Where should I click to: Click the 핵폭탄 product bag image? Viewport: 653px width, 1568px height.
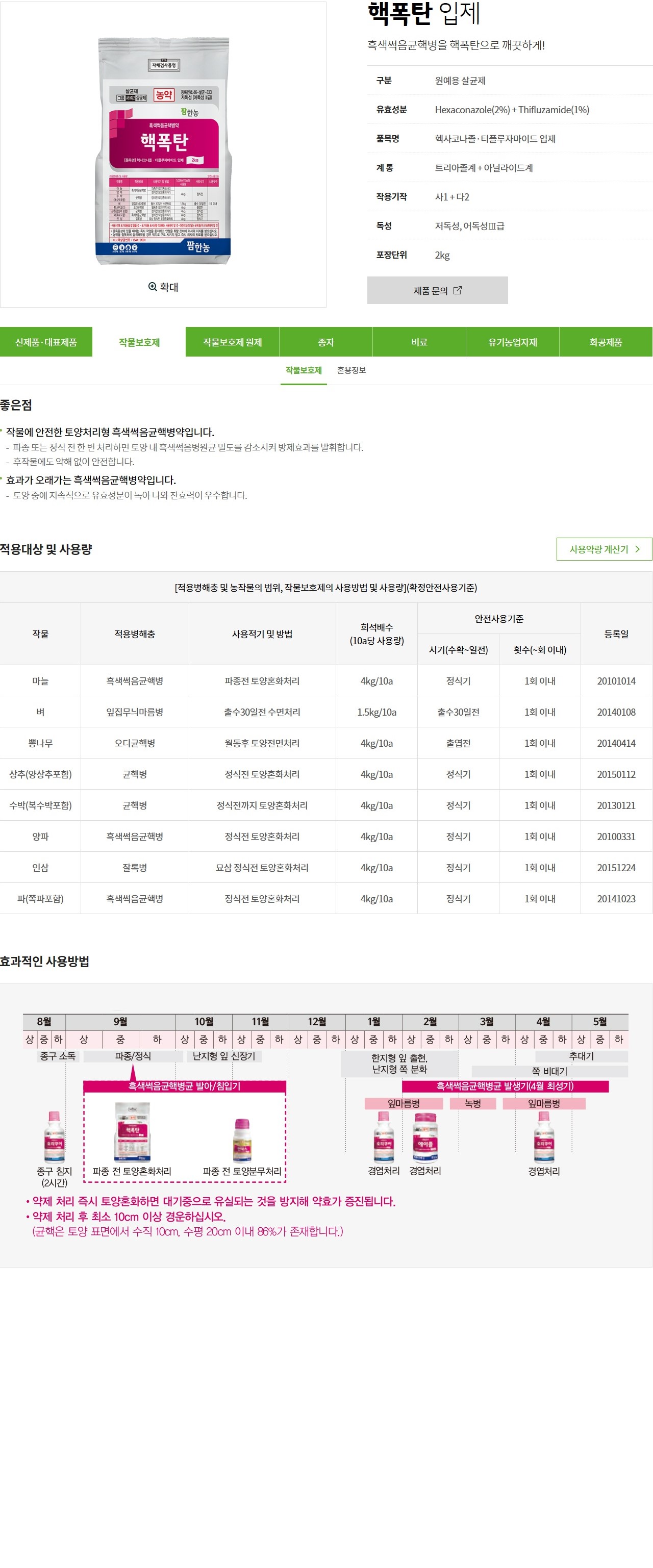[x=163, y=151]
